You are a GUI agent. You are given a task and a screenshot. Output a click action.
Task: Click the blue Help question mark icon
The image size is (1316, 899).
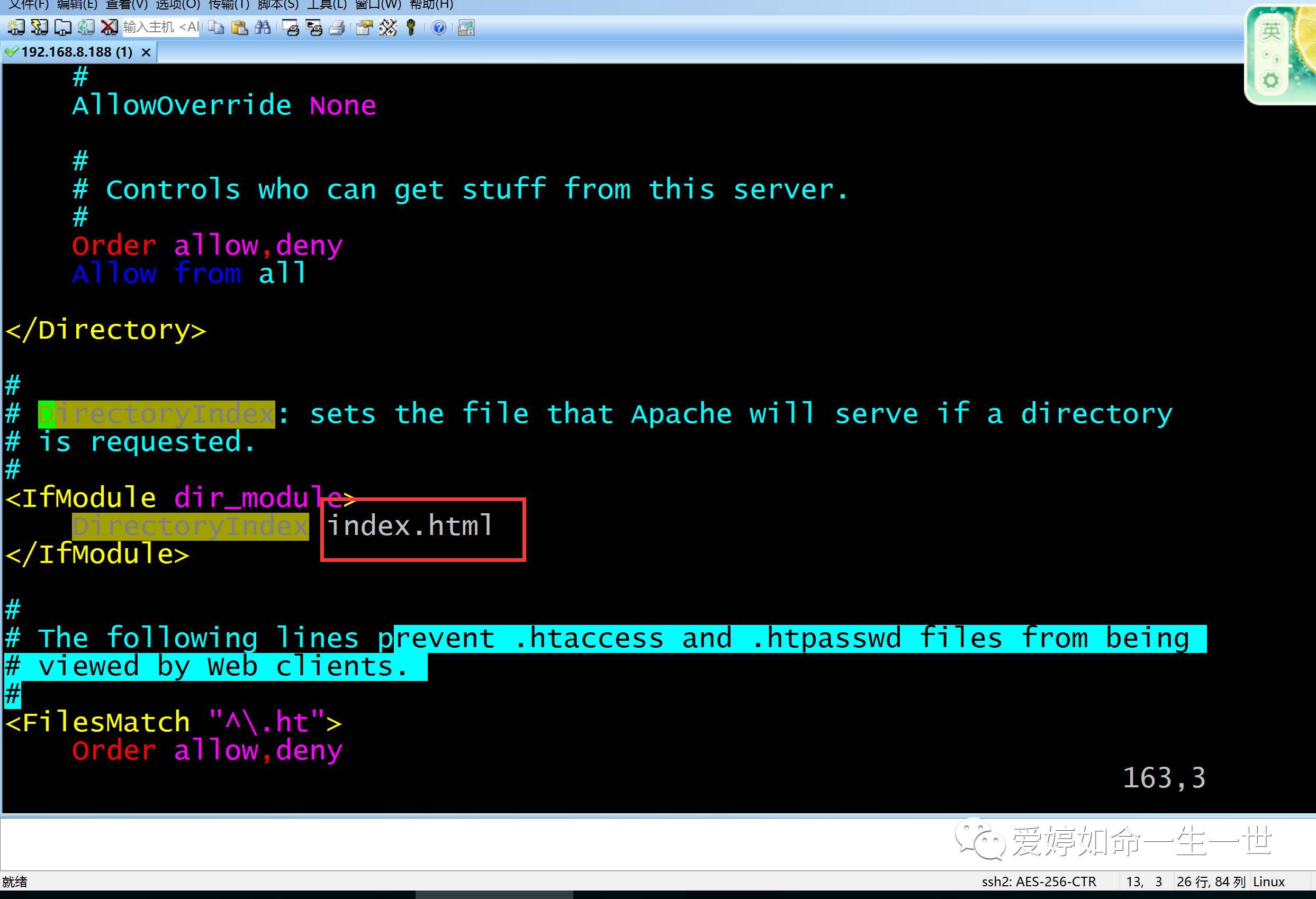439,27
